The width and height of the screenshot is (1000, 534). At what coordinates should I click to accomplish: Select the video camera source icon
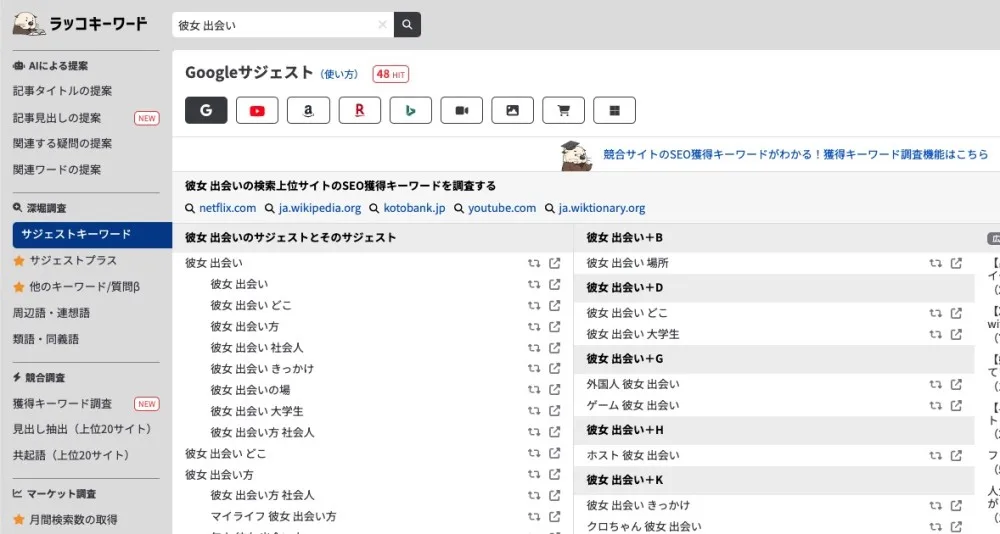tap(461, 110)
